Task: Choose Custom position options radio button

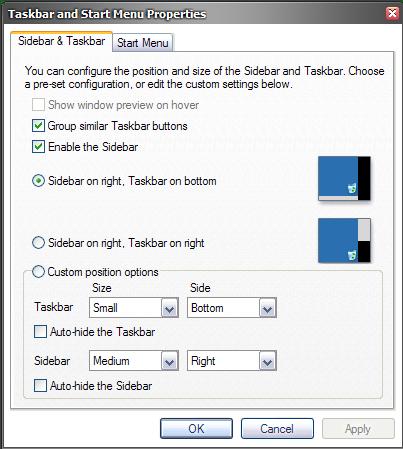Action: point(38,272)
